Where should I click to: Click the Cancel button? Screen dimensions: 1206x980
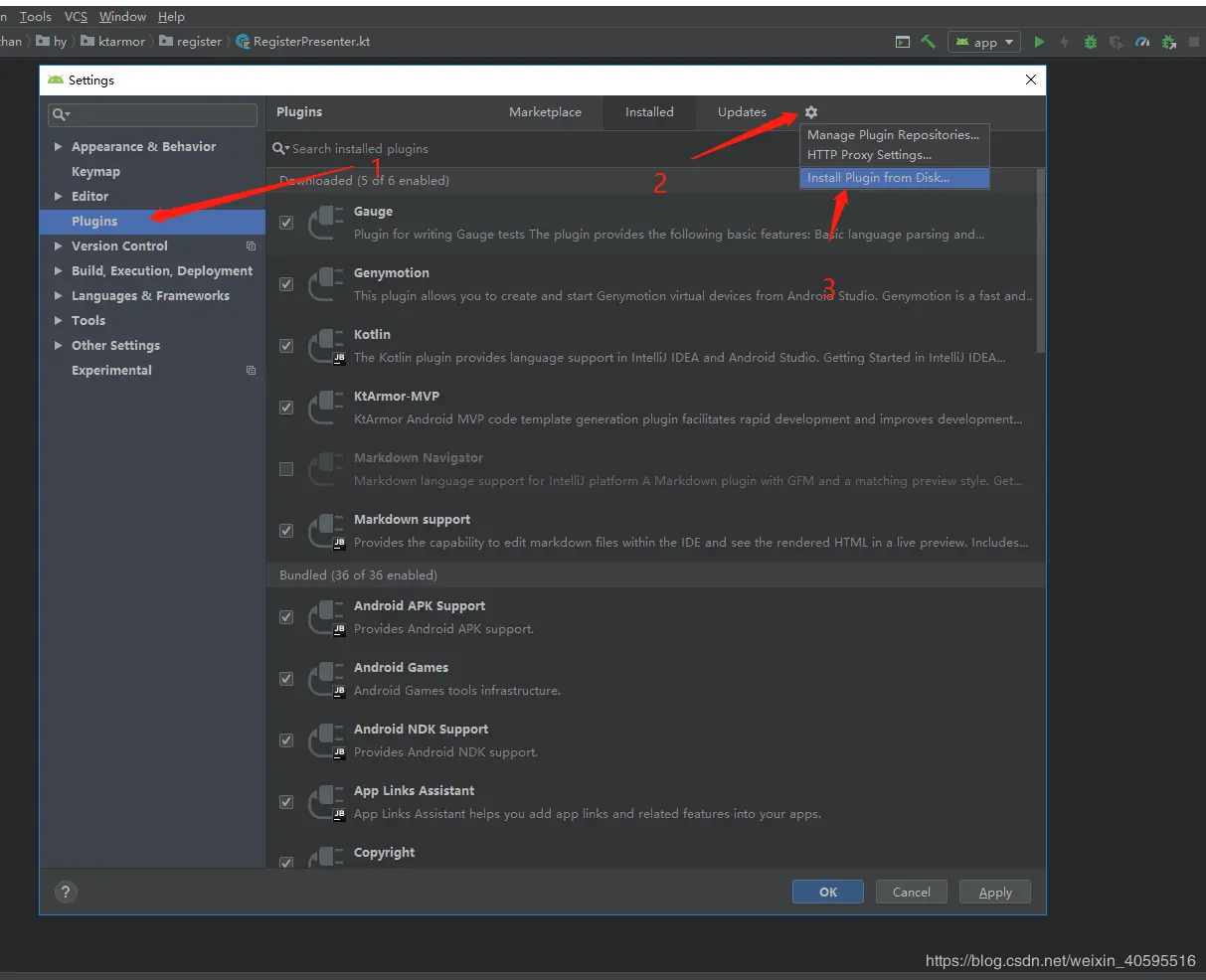pyautogui.click(x=912, y=892)
